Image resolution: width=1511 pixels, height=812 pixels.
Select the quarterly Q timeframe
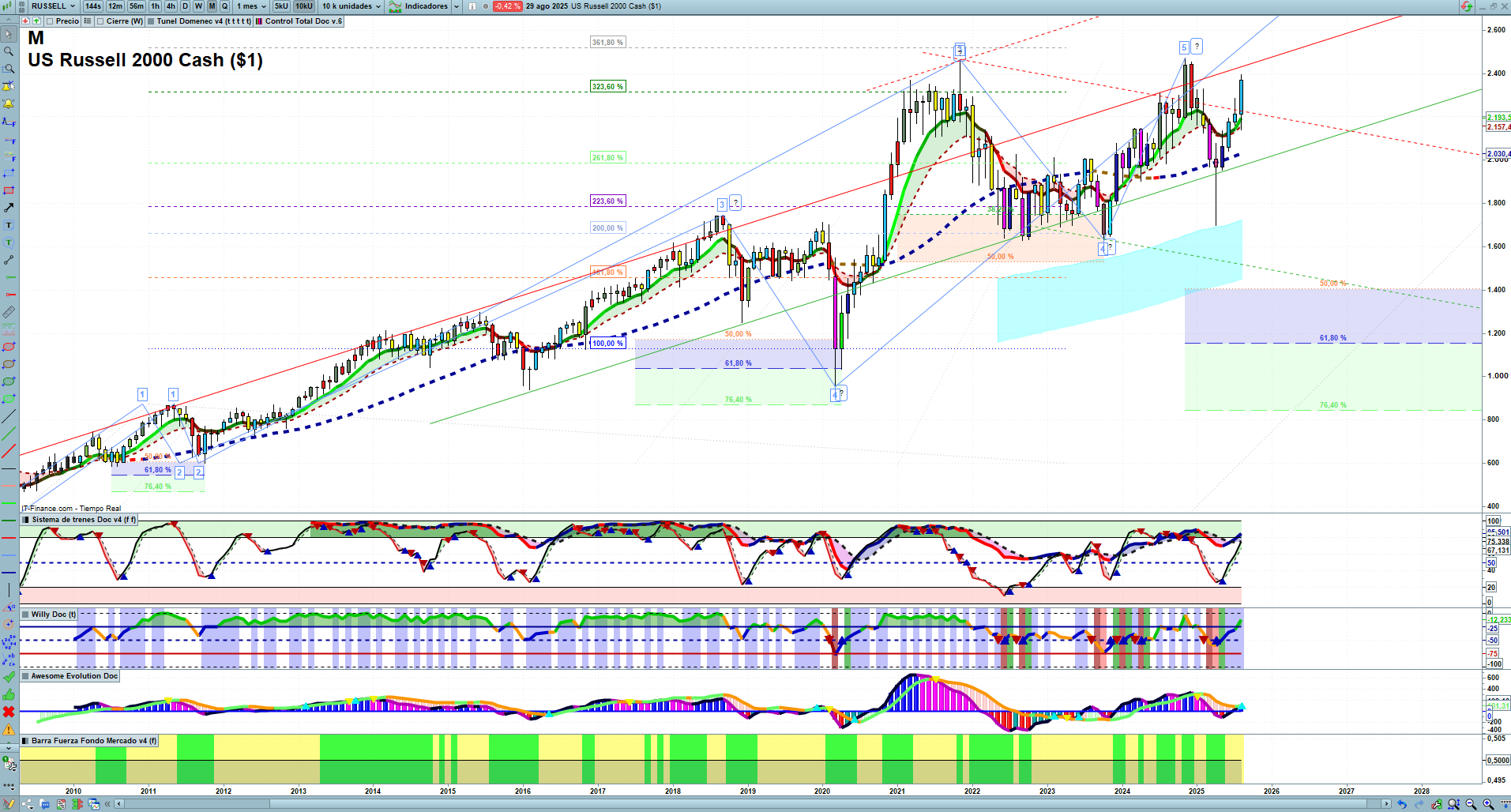pos(225,6)
